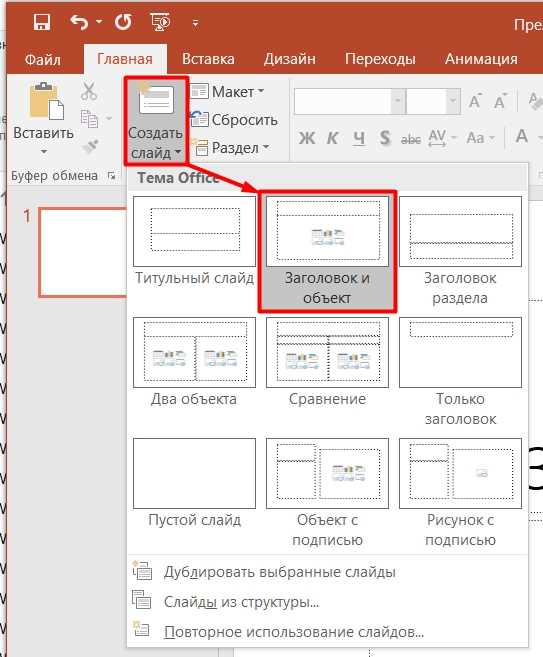Expand the Создать слайд dropdown arrow

pyautogui.click(x=178, y=152)
